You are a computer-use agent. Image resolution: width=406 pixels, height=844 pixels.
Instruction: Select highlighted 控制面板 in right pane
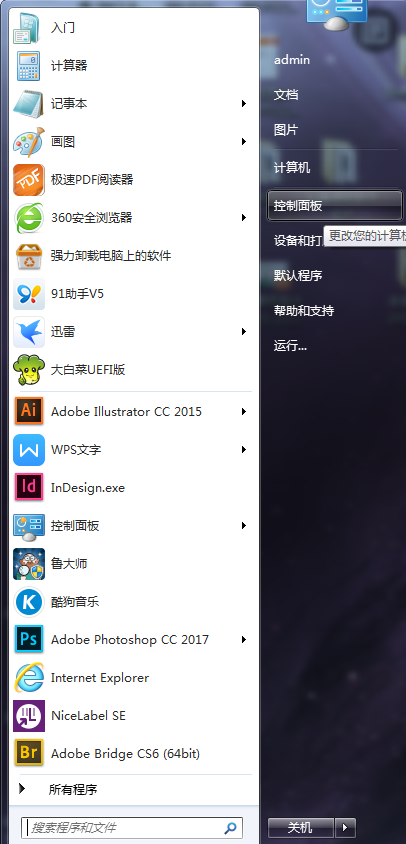[334, 206]
